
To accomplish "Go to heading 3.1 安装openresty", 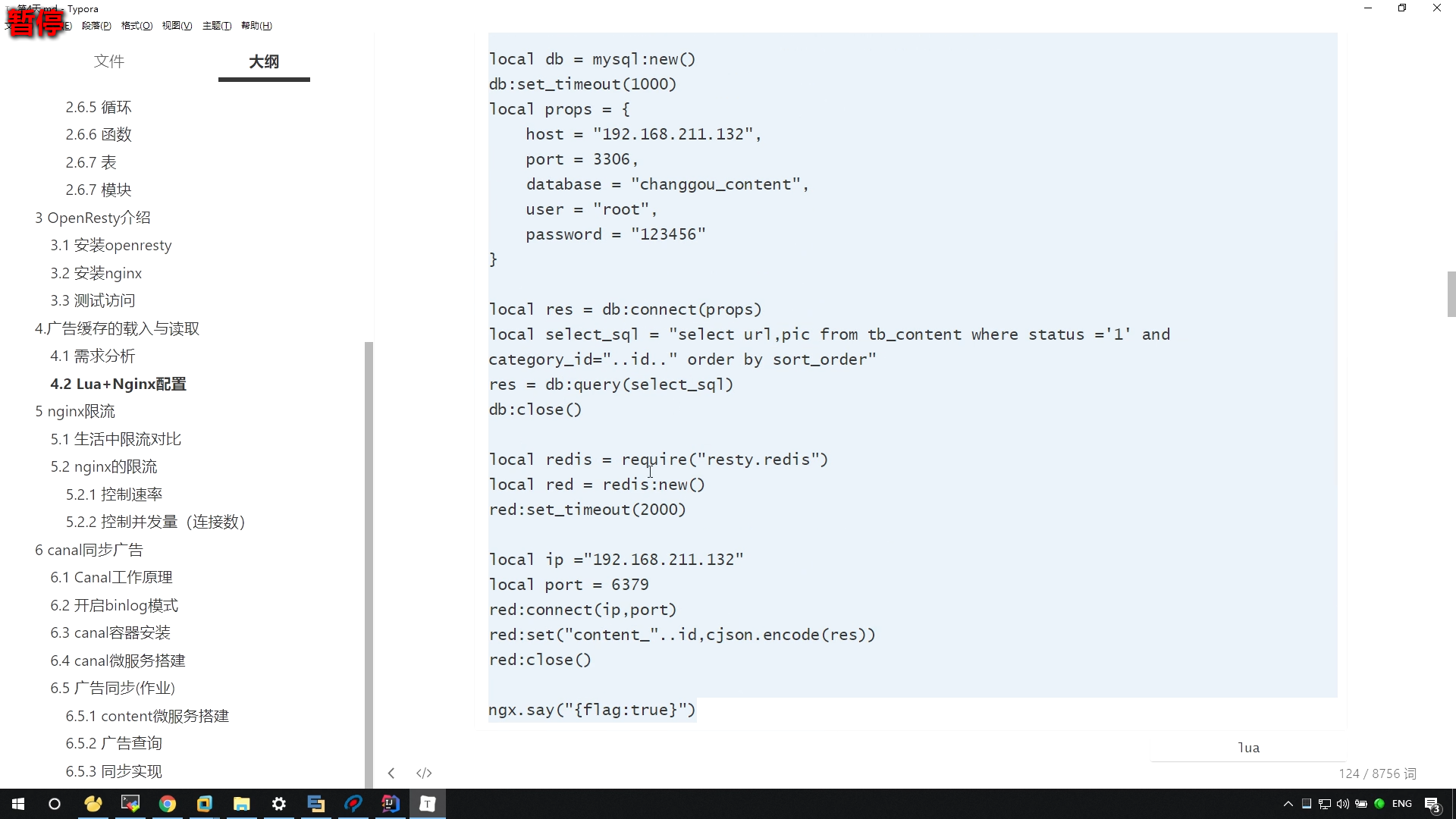I will pos(111,245).
